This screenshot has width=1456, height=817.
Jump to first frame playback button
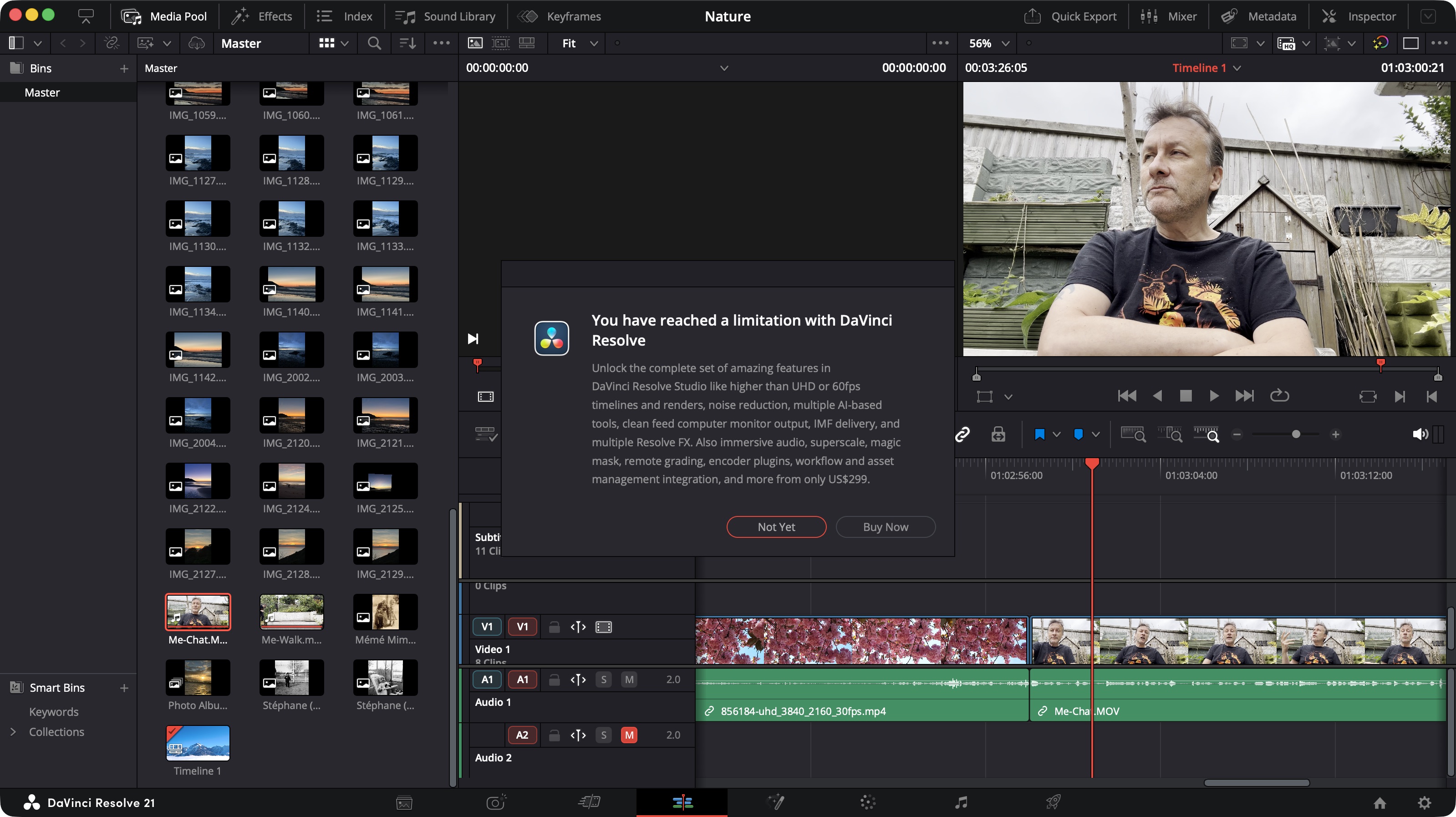click(1126, 396)
